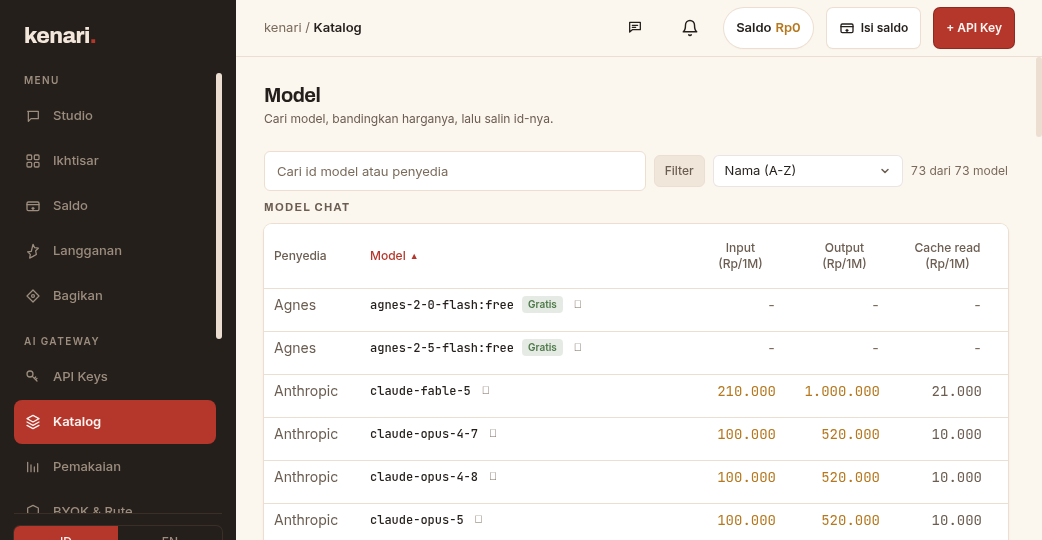Open the Nama (A-Z) sort dropdown
1042x540 pixels.
pos(807,171)
